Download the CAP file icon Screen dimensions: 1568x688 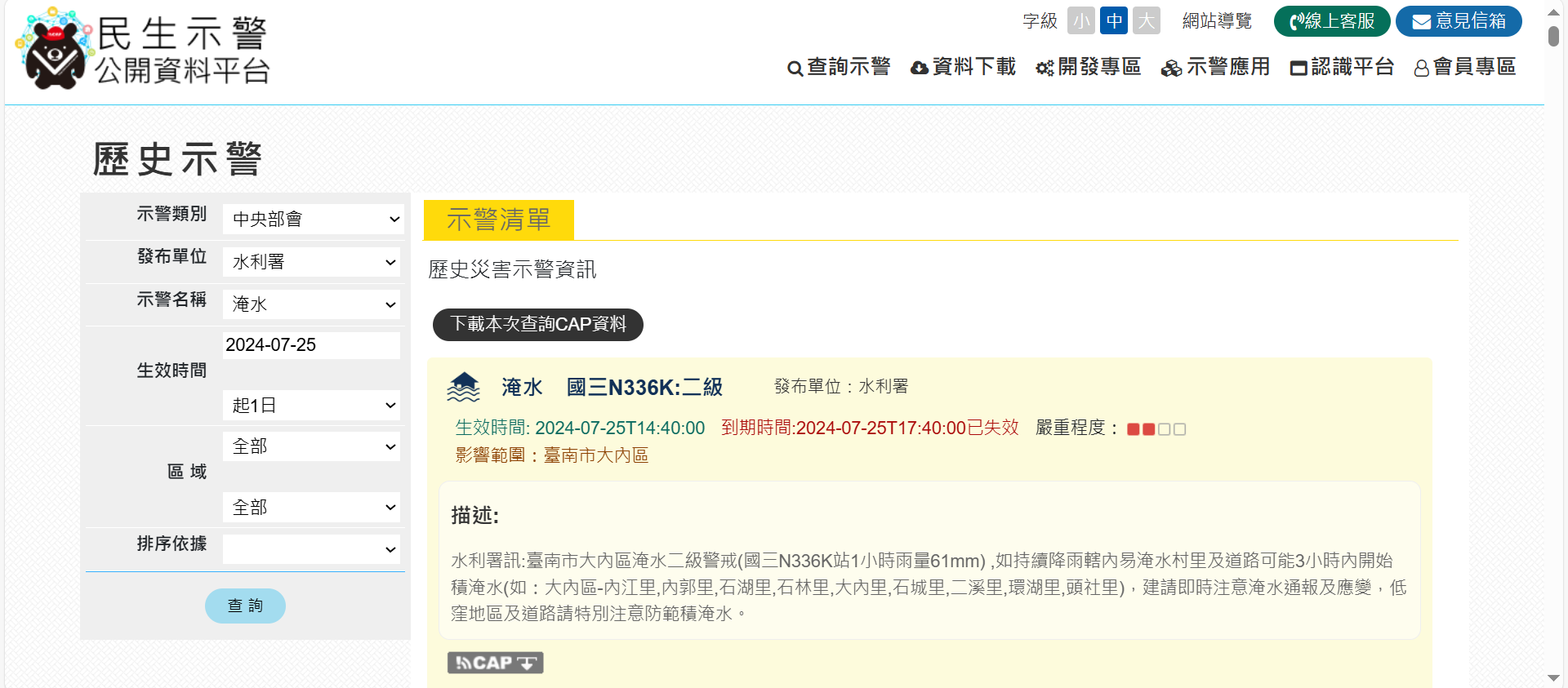[x=495, y=663]
